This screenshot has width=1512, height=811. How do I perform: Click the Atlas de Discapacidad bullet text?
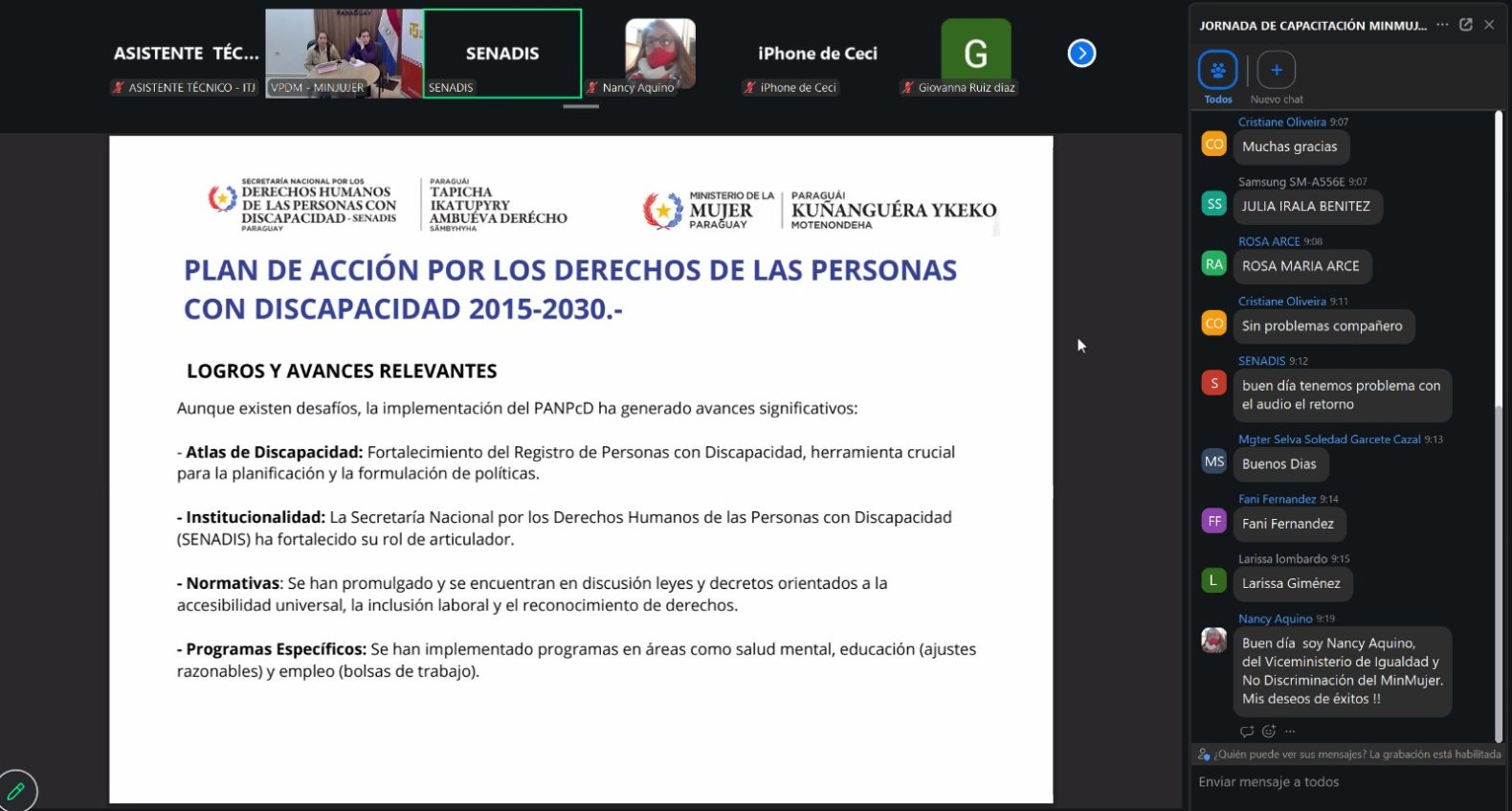tap(566, 462)
